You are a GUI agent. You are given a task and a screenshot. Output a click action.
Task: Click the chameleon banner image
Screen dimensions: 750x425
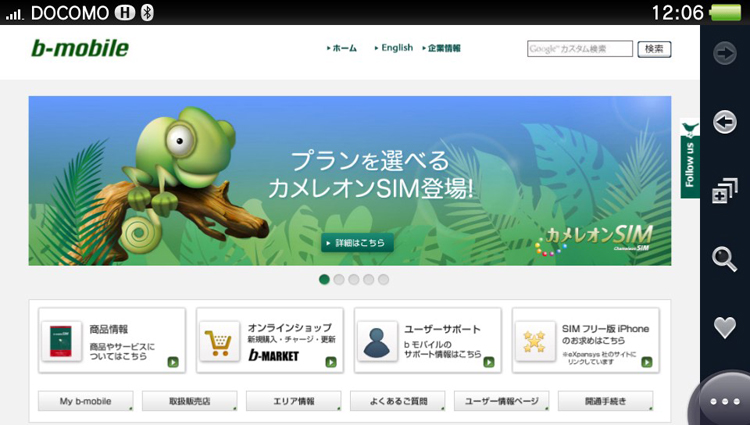coord(350,181)
